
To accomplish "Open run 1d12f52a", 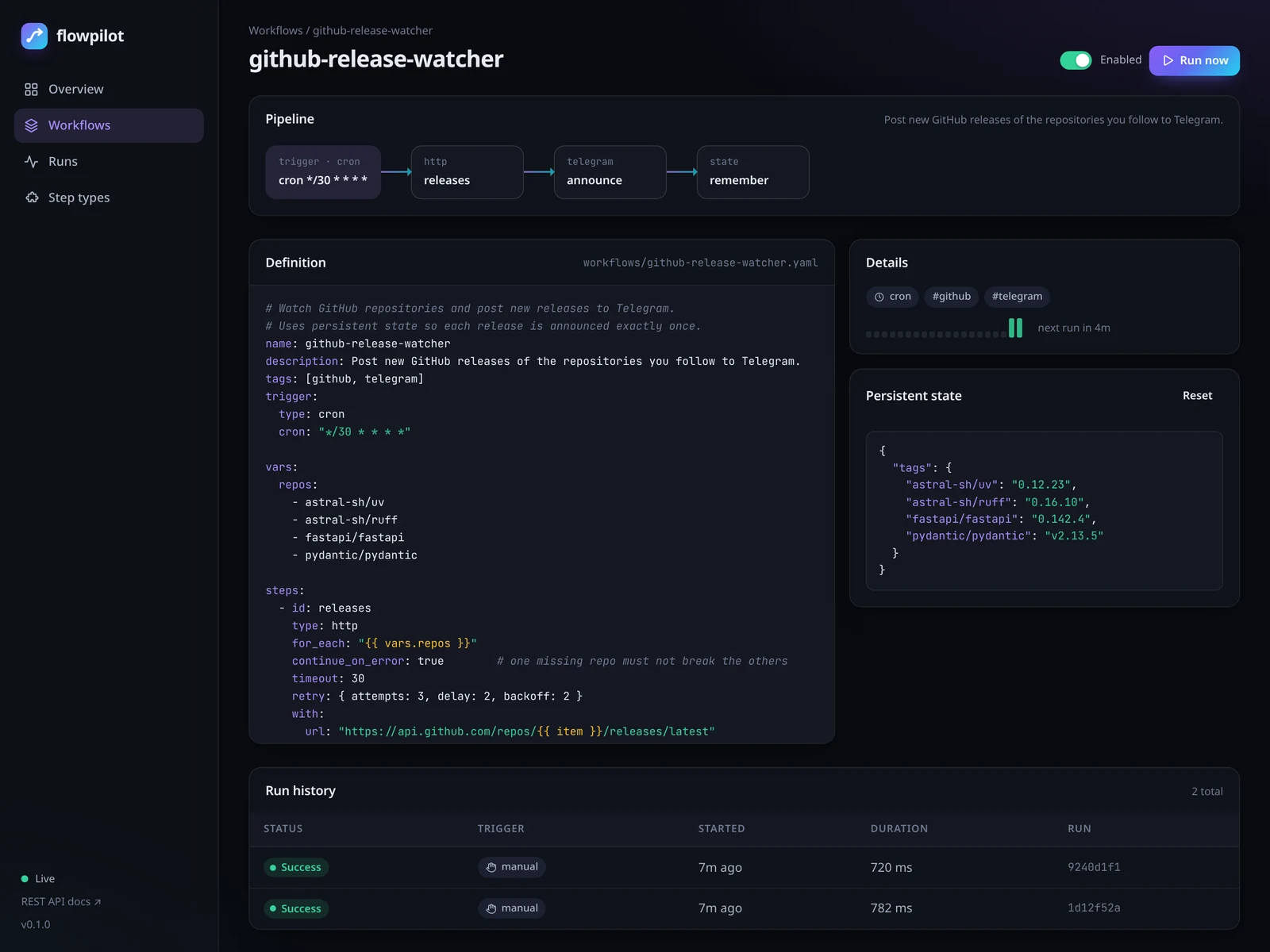I will (1094, 908).
